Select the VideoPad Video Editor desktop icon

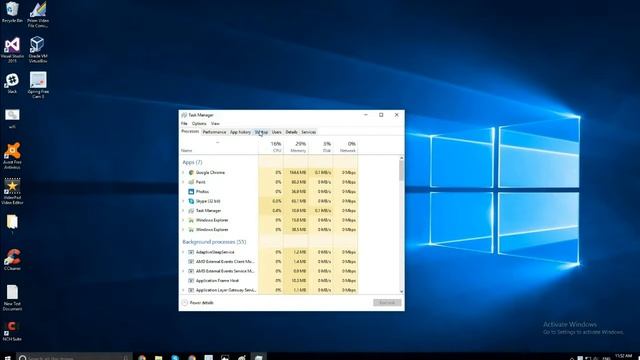pyautogui.click(x=12, y=191)
